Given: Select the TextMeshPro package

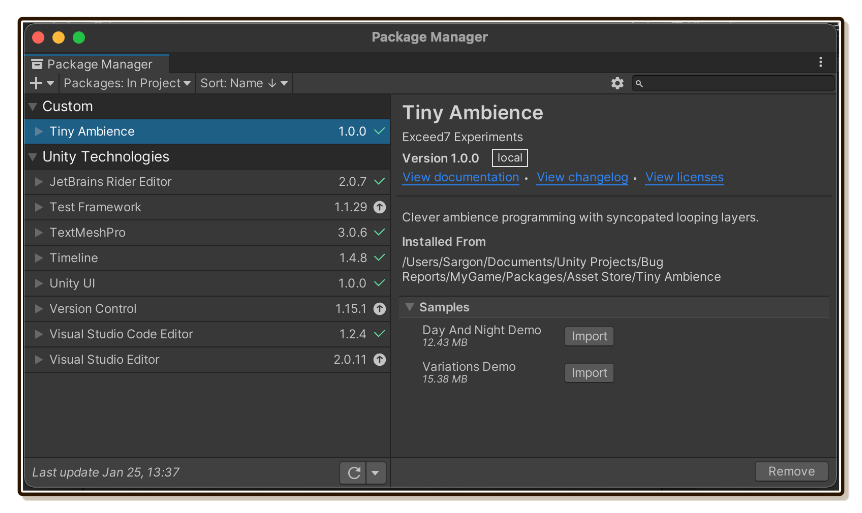Looking at the screenshot, I should point(207,233).
